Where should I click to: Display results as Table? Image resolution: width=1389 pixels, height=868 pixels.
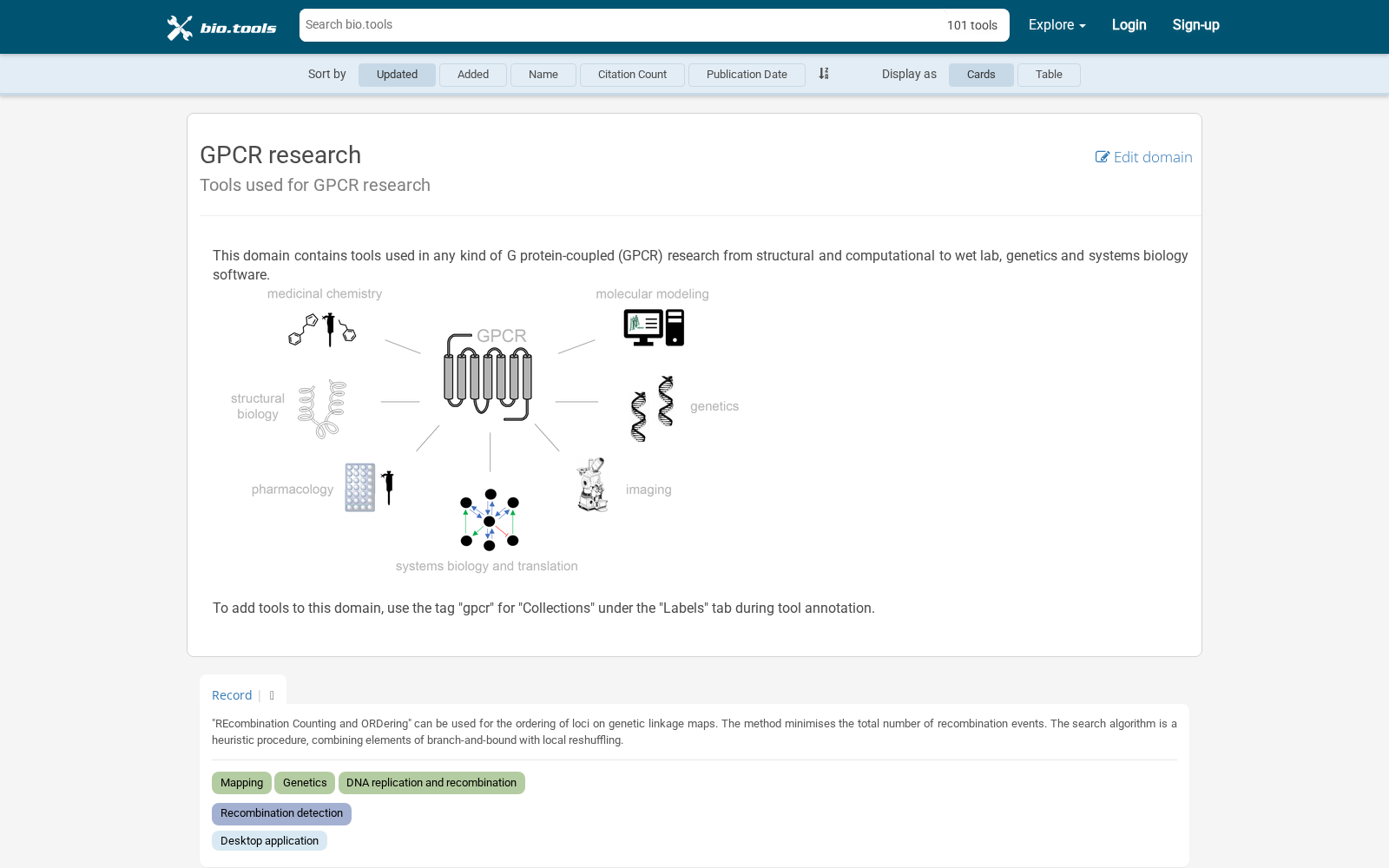1049,75
